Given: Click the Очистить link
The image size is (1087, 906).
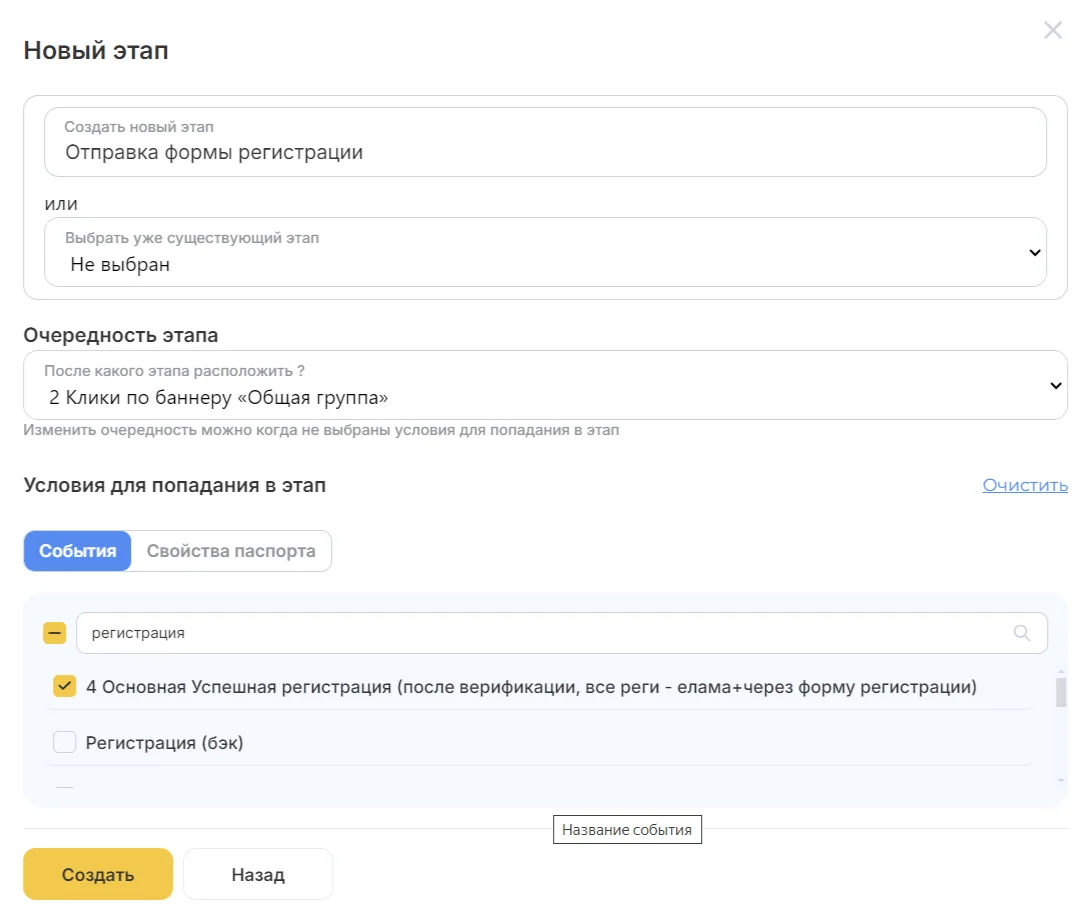Looking at the screenshot, I should [1025, 485].
